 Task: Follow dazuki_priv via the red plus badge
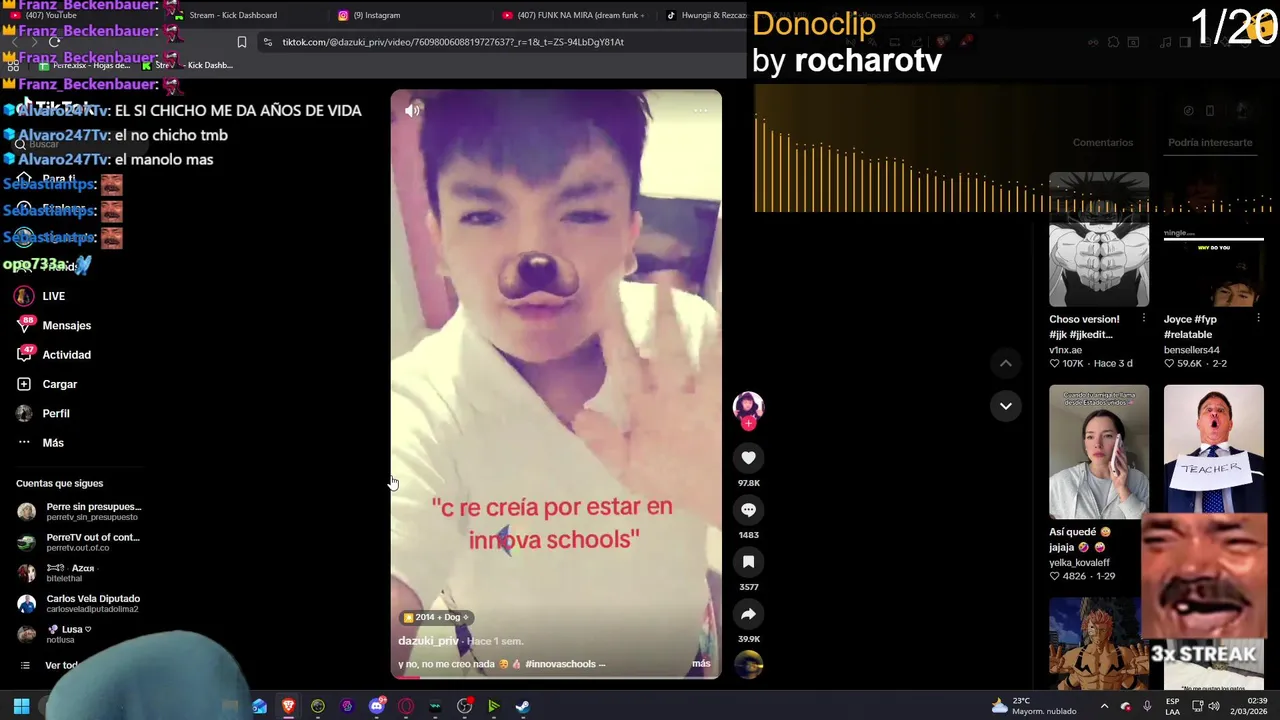coord(748,423)
